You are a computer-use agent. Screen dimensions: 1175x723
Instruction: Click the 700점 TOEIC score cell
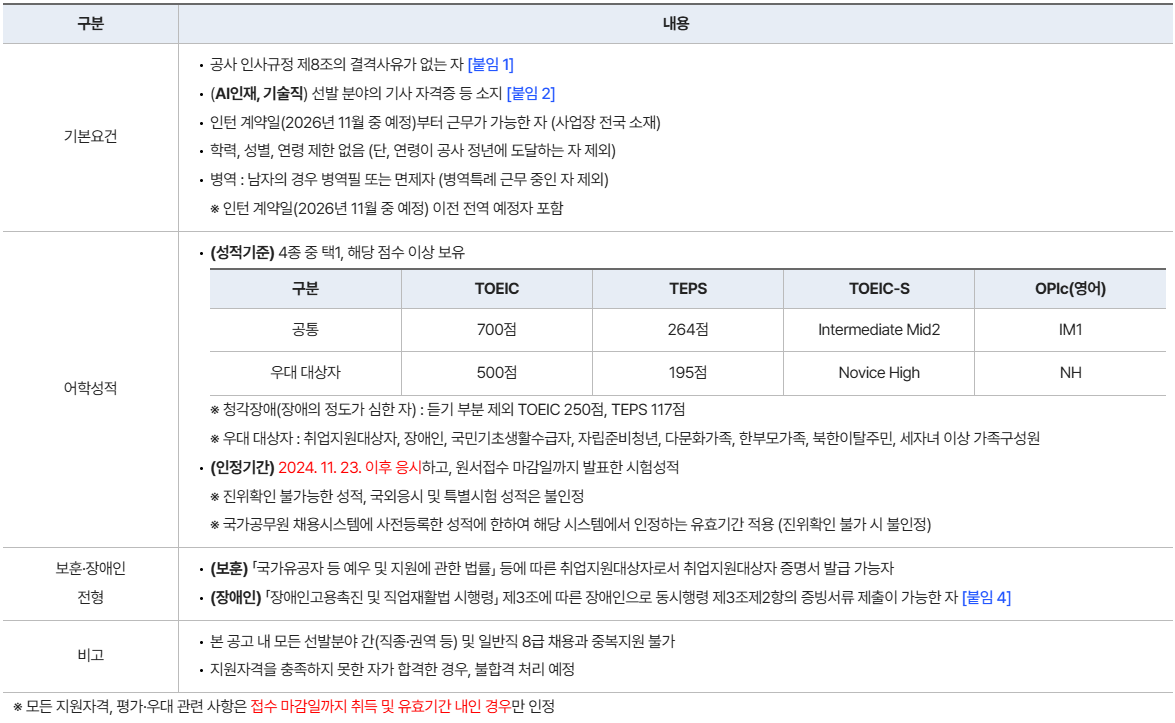pos(497,330)
